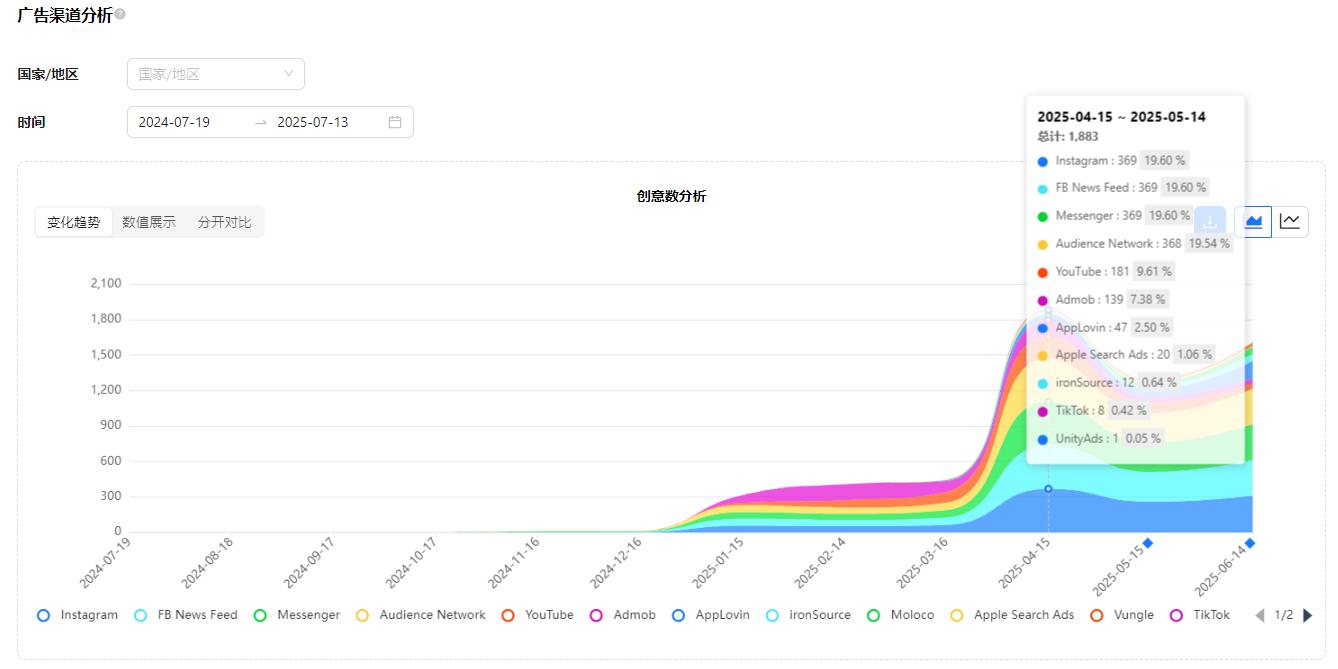Viewport: 1338px width, 669px height.
Task: Click the calendar icon in date range field
Action: 395,122
